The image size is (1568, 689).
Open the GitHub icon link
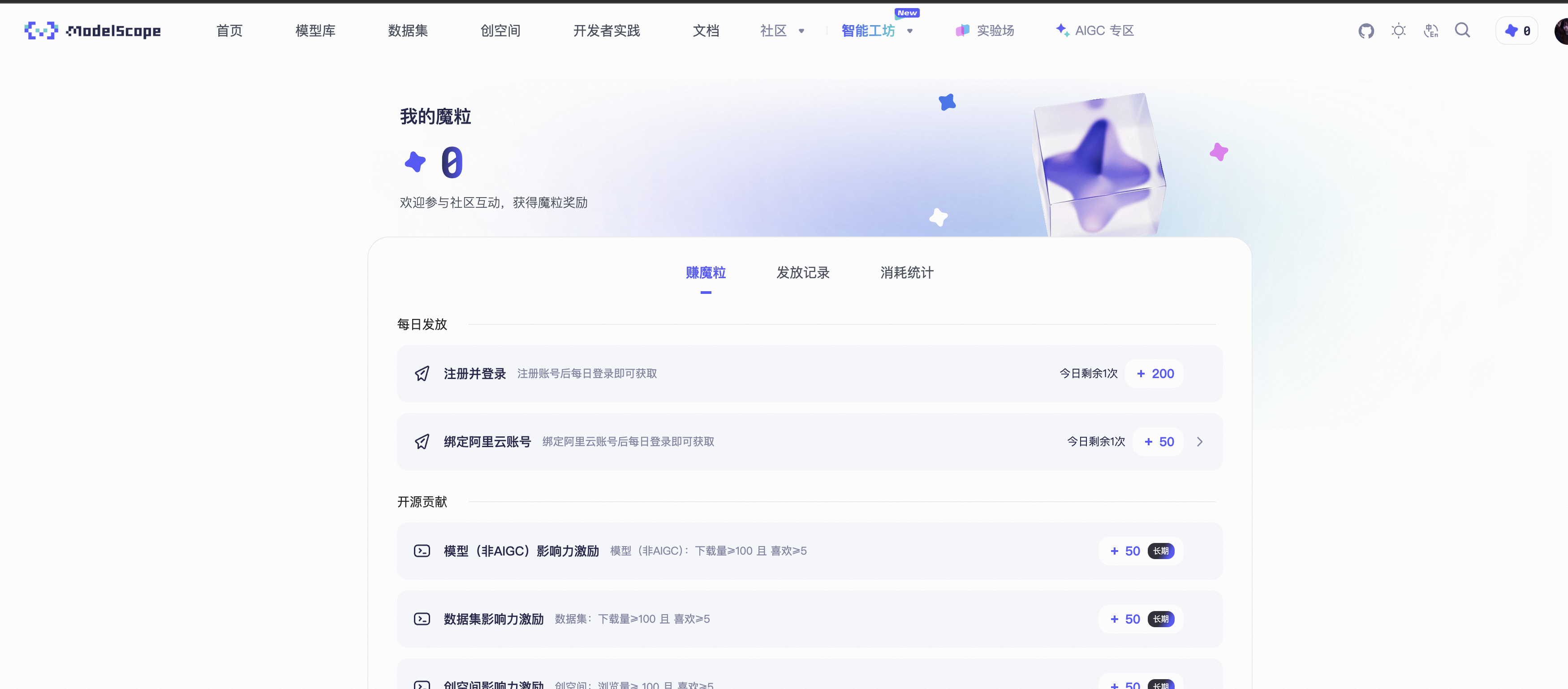pyautogui.click(x=1366, y=30)
